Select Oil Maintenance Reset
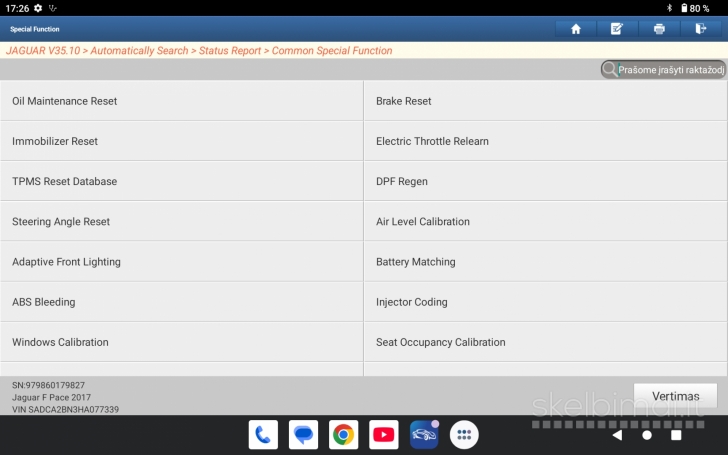The image size is (728, 455). pos(181,101)
